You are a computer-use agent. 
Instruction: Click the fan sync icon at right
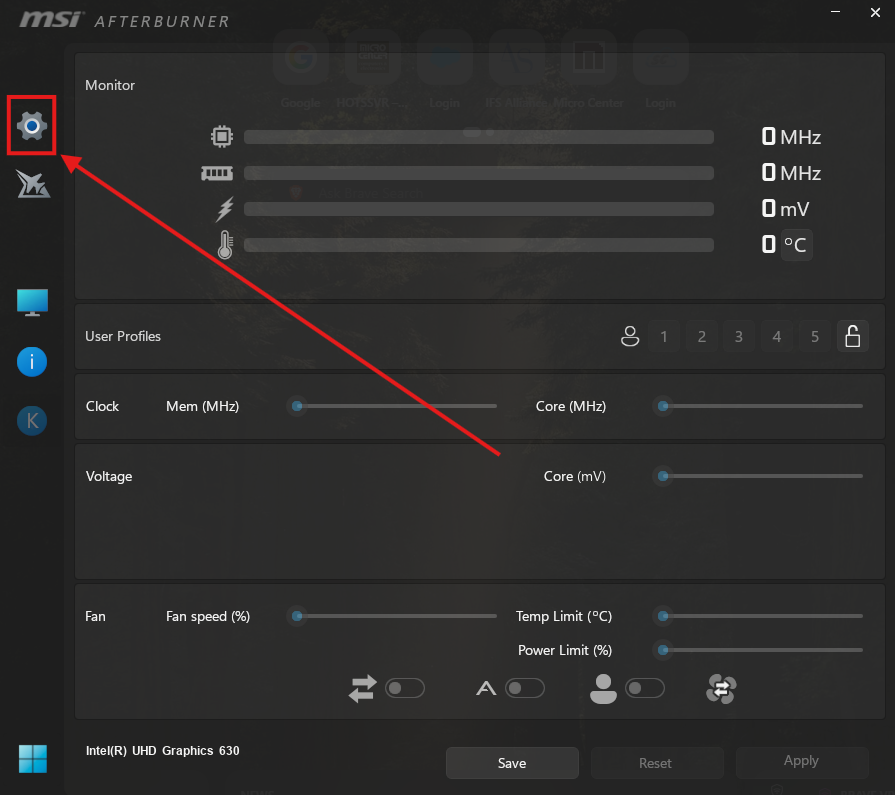click(x=721, y=689)
